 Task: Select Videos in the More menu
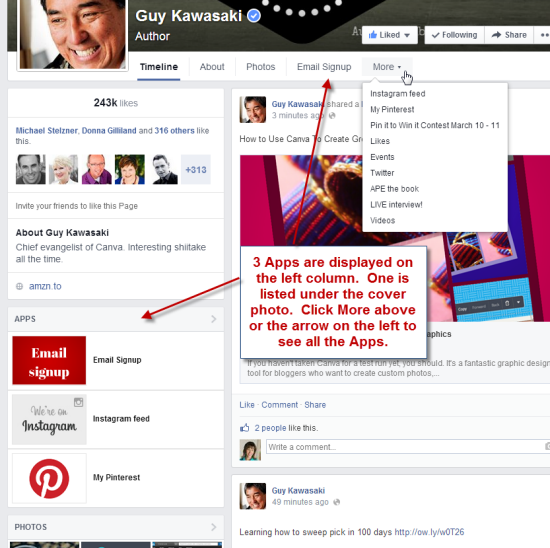[x=382, y=220]
